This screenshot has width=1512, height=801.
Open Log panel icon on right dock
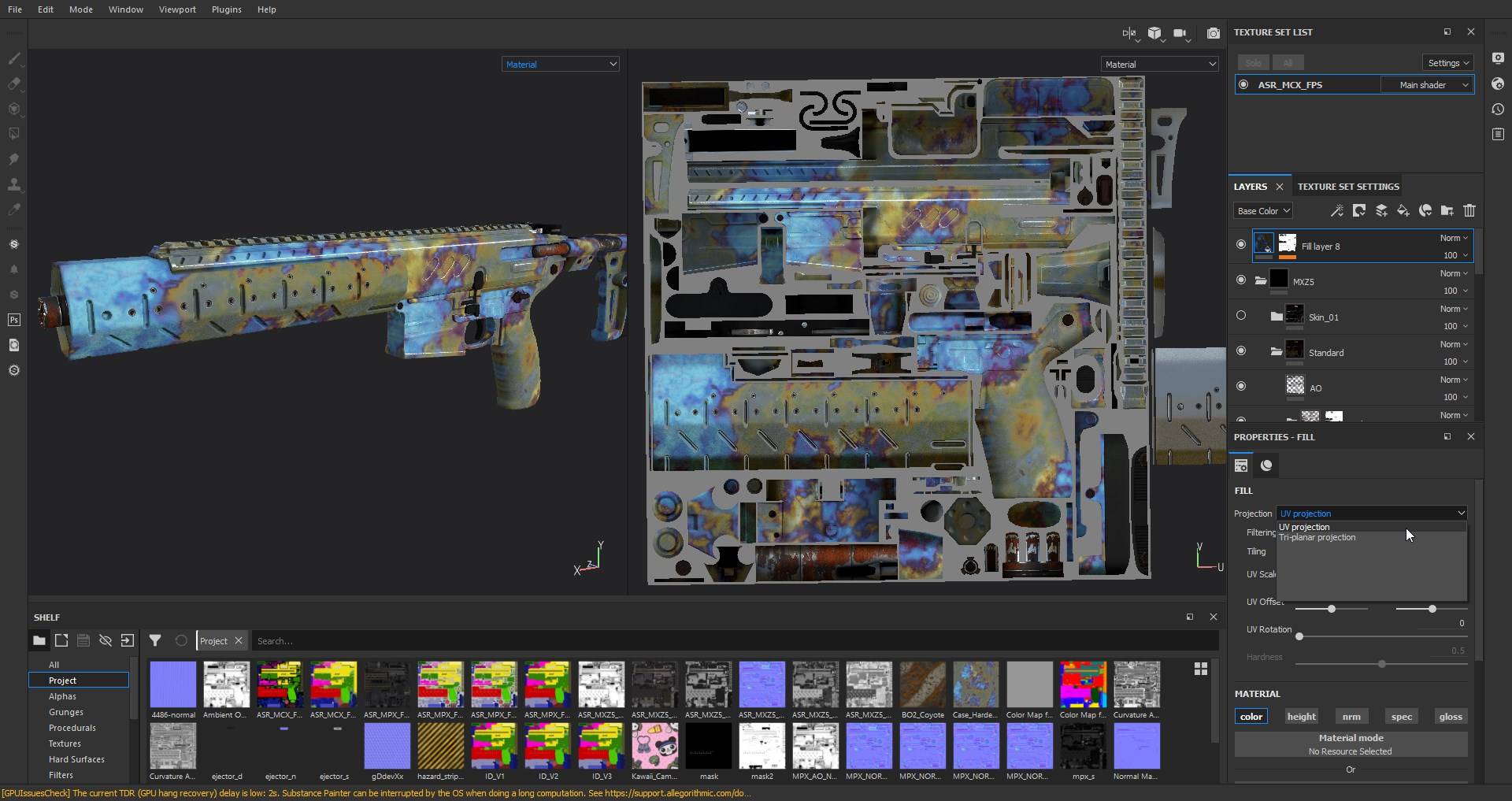click(1498, 135)
